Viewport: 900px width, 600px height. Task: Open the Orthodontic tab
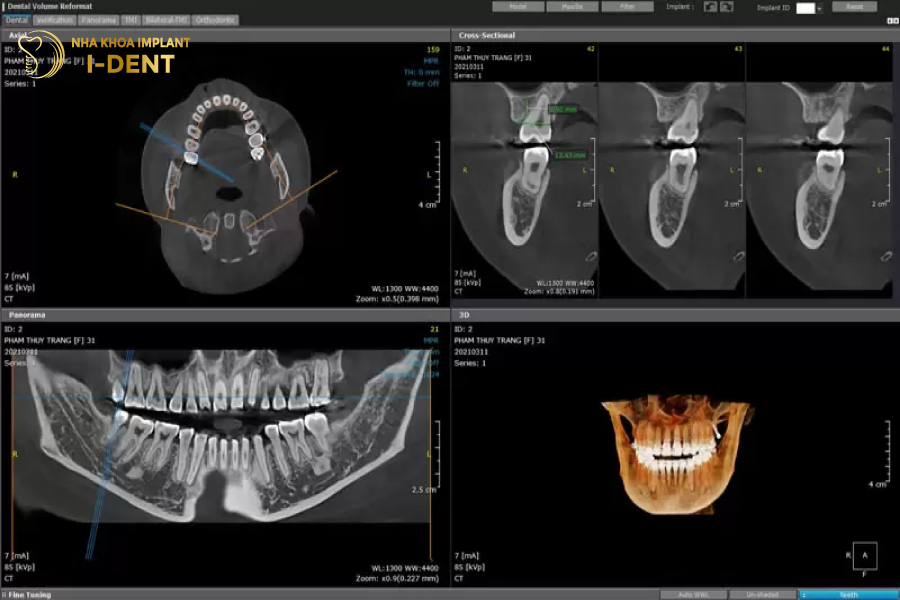coord(216,20)
